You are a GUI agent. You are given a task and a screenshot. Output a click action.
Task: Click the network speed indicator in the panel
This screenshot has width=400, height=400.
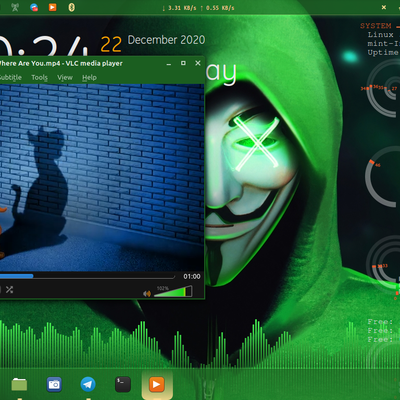198,8
